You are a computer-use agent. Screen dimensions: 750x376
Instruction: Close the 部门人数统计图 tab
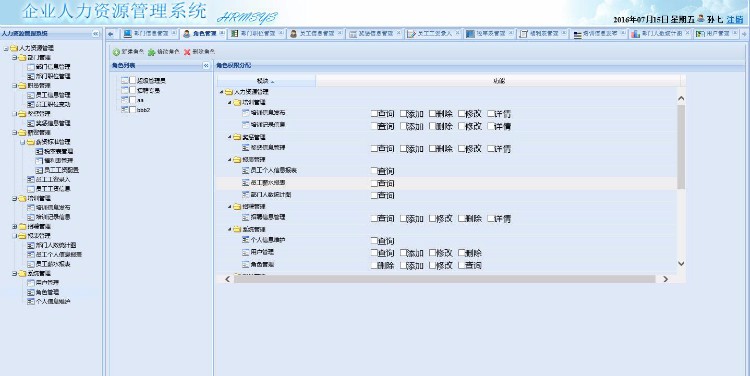click(687, 33)
